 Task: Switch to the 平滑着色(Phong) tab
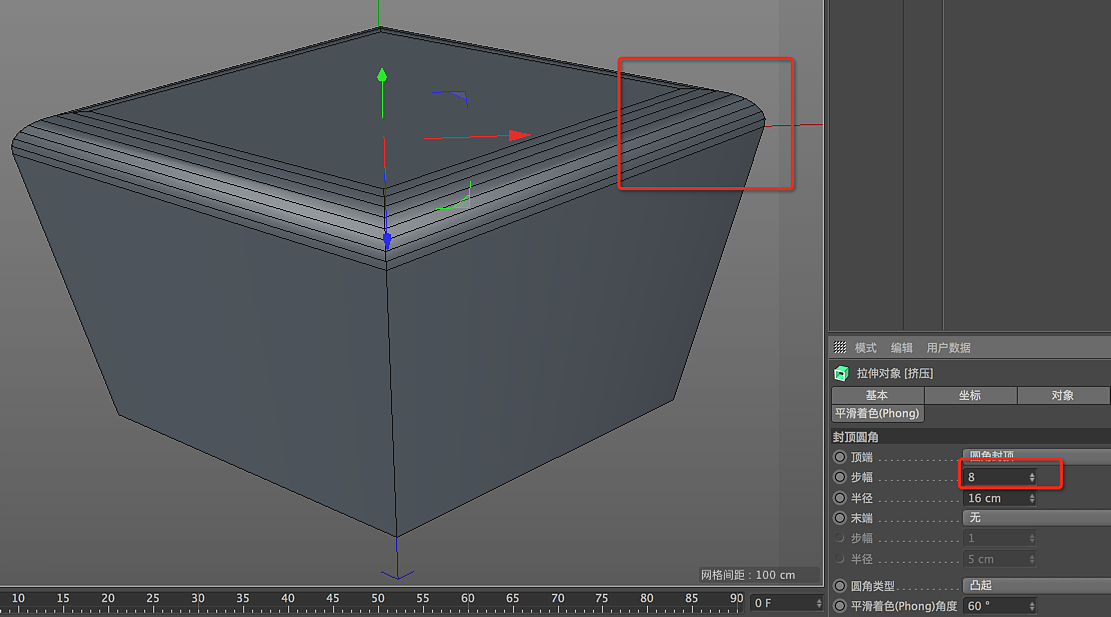point(877,413)
